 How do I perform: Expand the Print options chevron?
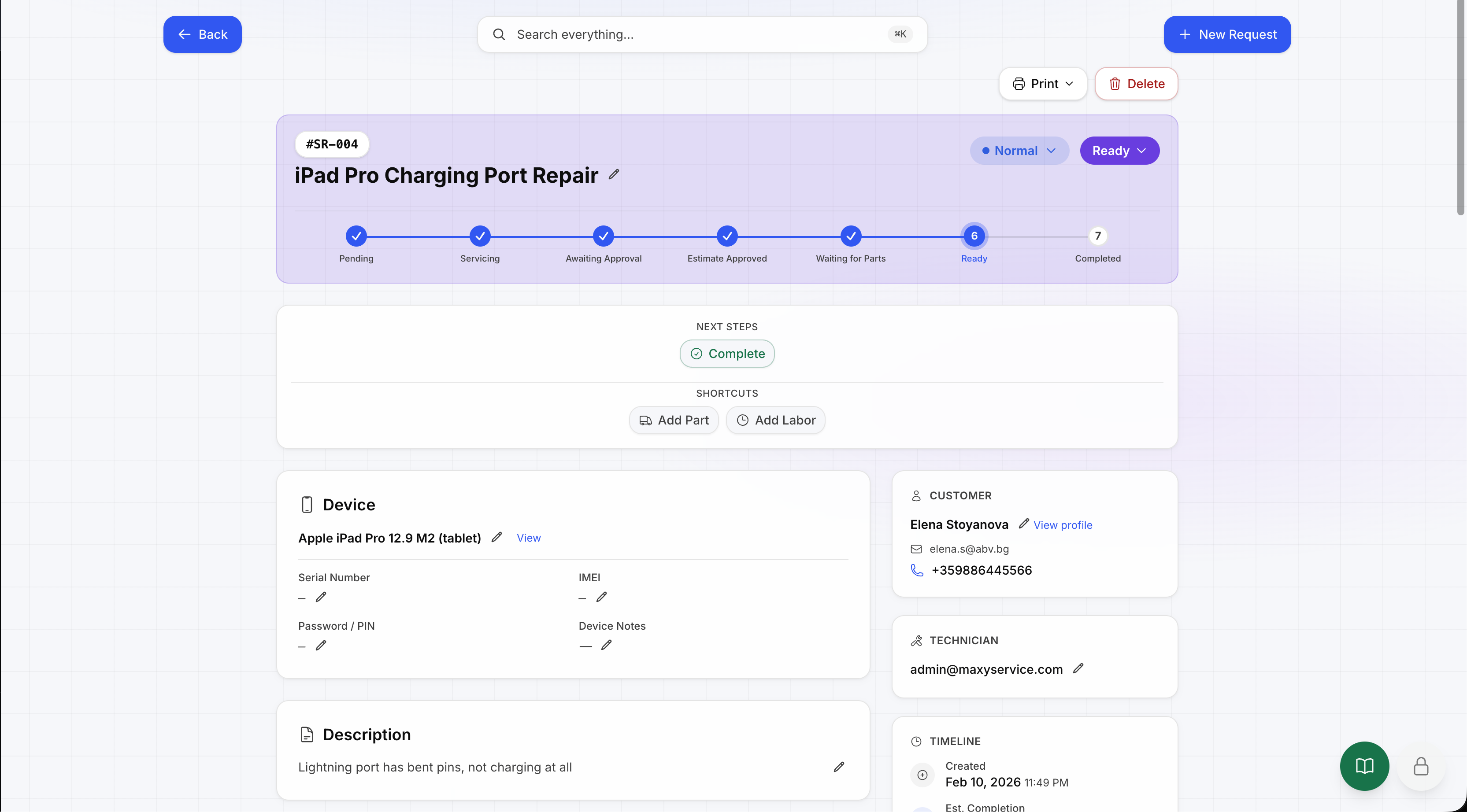[1069, 84]
